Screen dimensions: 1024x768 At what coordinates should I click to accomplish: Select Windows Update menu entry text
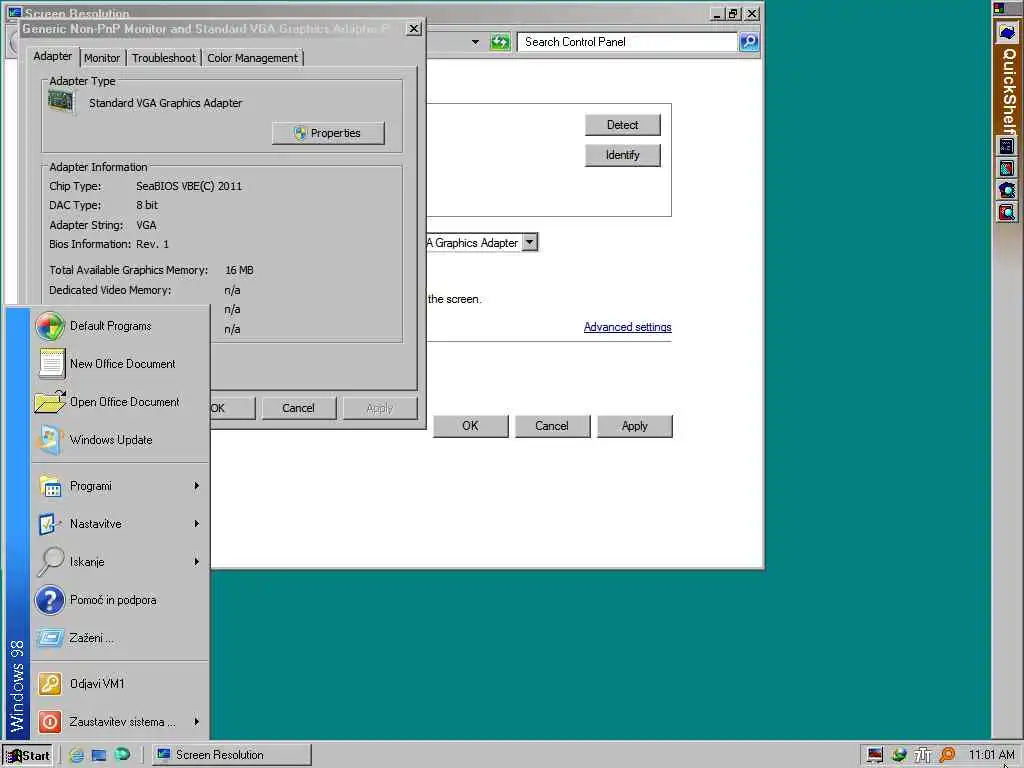111,440
